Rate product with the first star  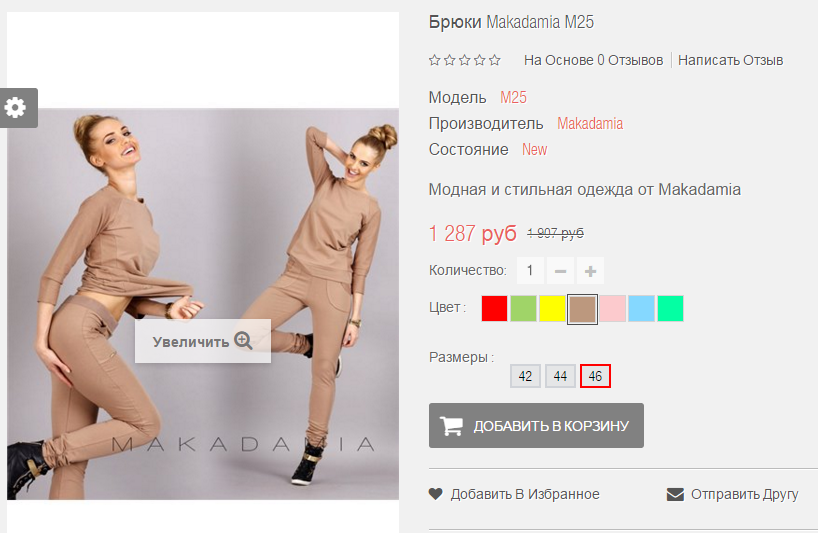[435, 60]
